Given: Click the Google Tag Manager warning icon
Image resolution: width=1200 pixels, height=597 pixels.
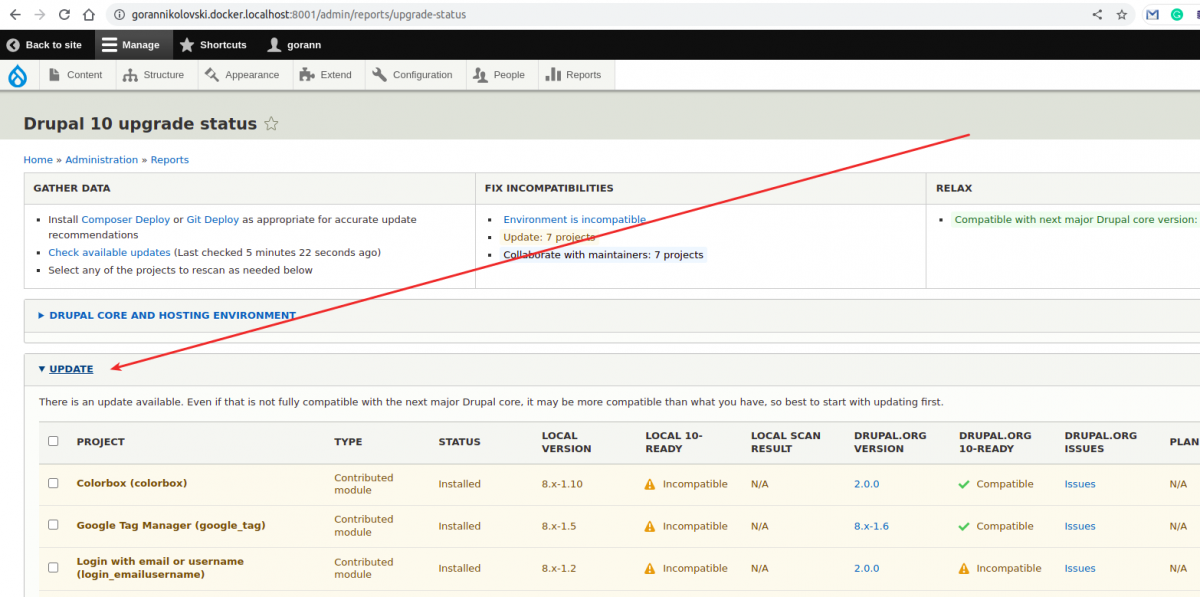Looking at the screenshot, I should click(x=650, y=526).
